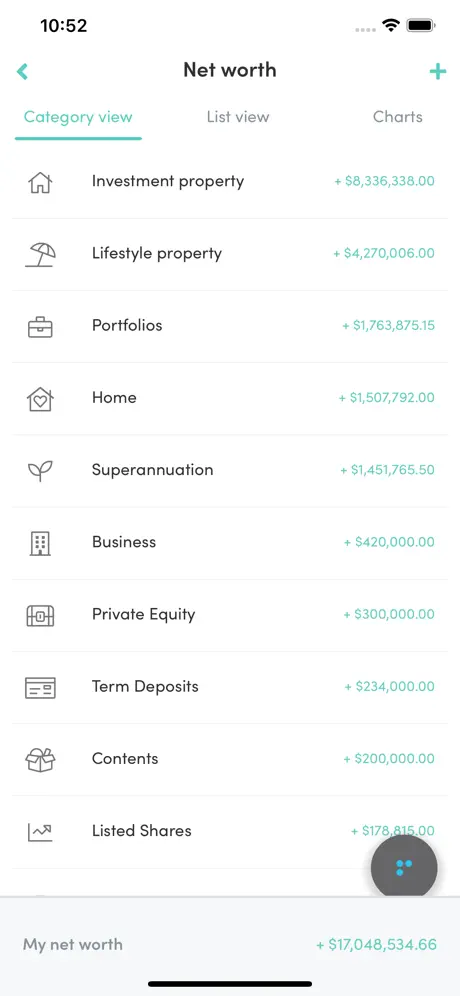
Task: Open the Private Equity category label
Action: coord(144,614)
